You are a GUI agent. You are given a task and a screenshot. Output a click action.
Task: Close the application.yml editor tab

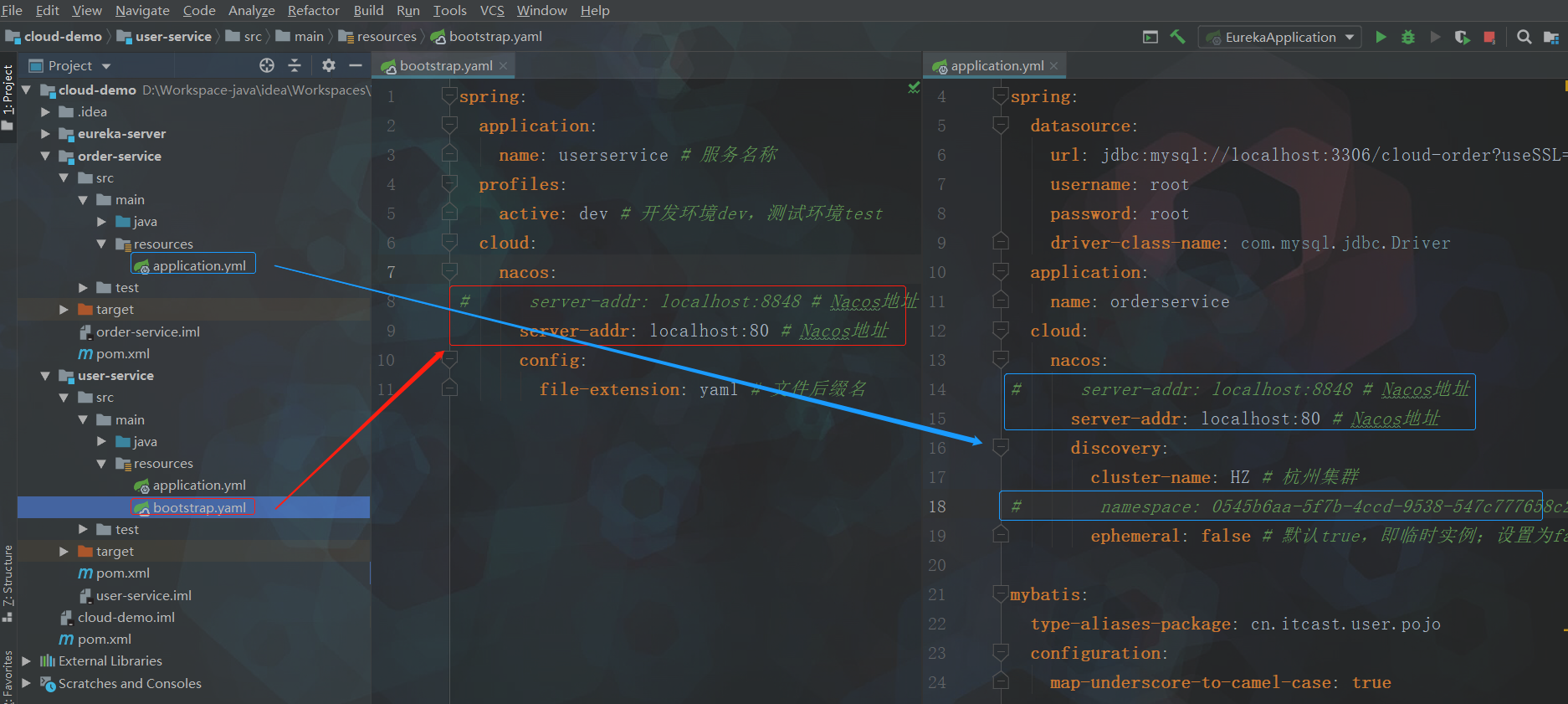point(1054,65)
